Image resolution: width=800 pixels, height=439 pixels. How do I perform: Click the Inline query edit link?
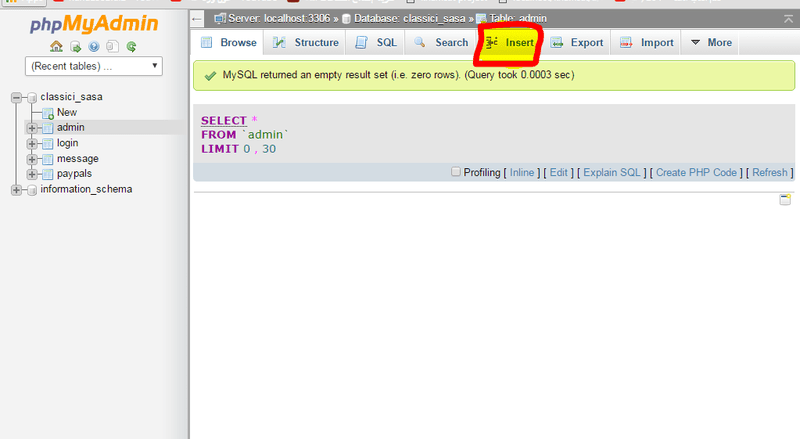[x=522, y=173]
